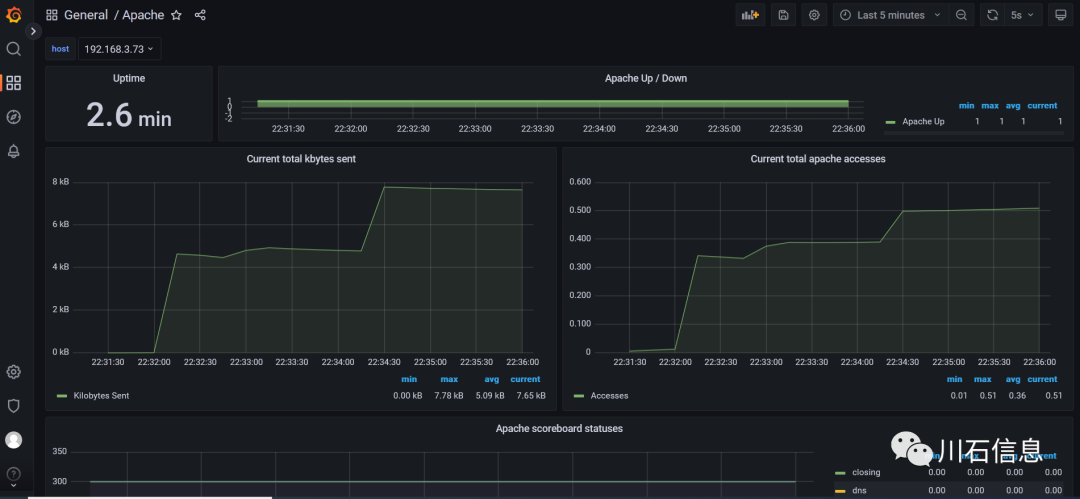The image size is (1080, 499).
Task: Click the General breadcrumb link
Action: [x=86, y=15]
